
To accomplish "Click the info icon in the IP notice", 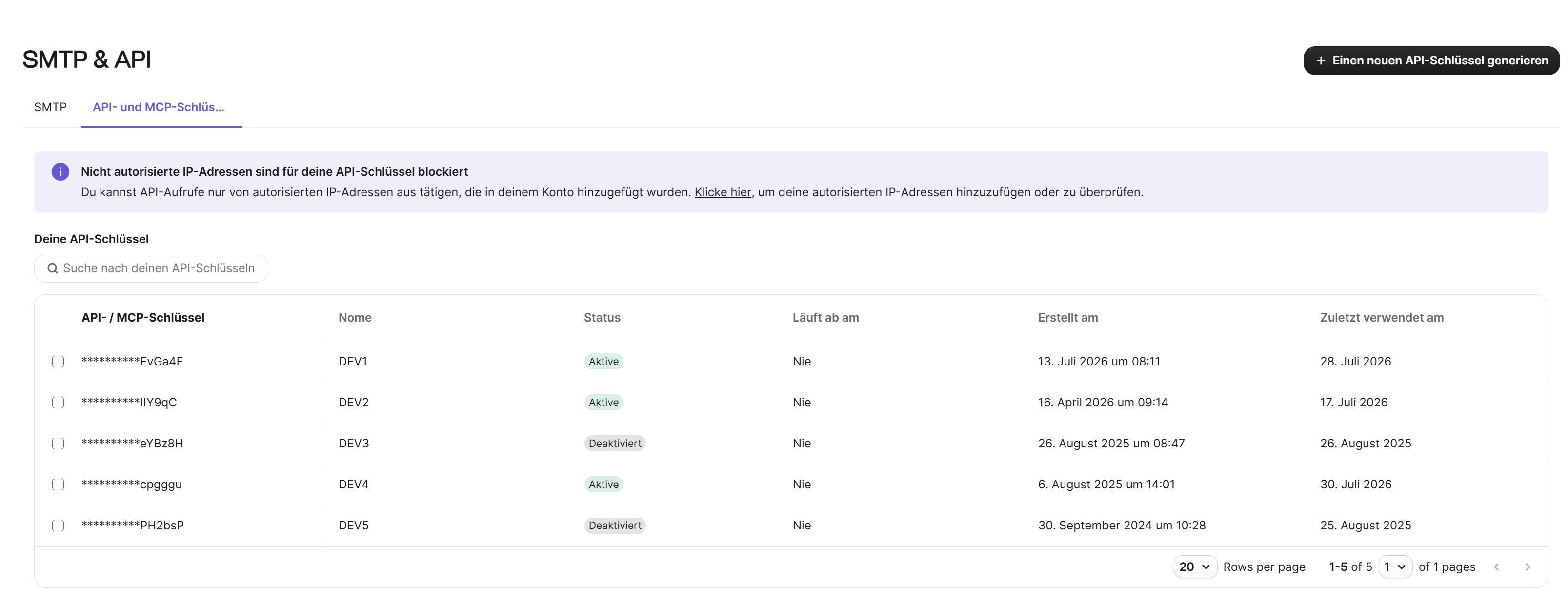I will 60,172.
